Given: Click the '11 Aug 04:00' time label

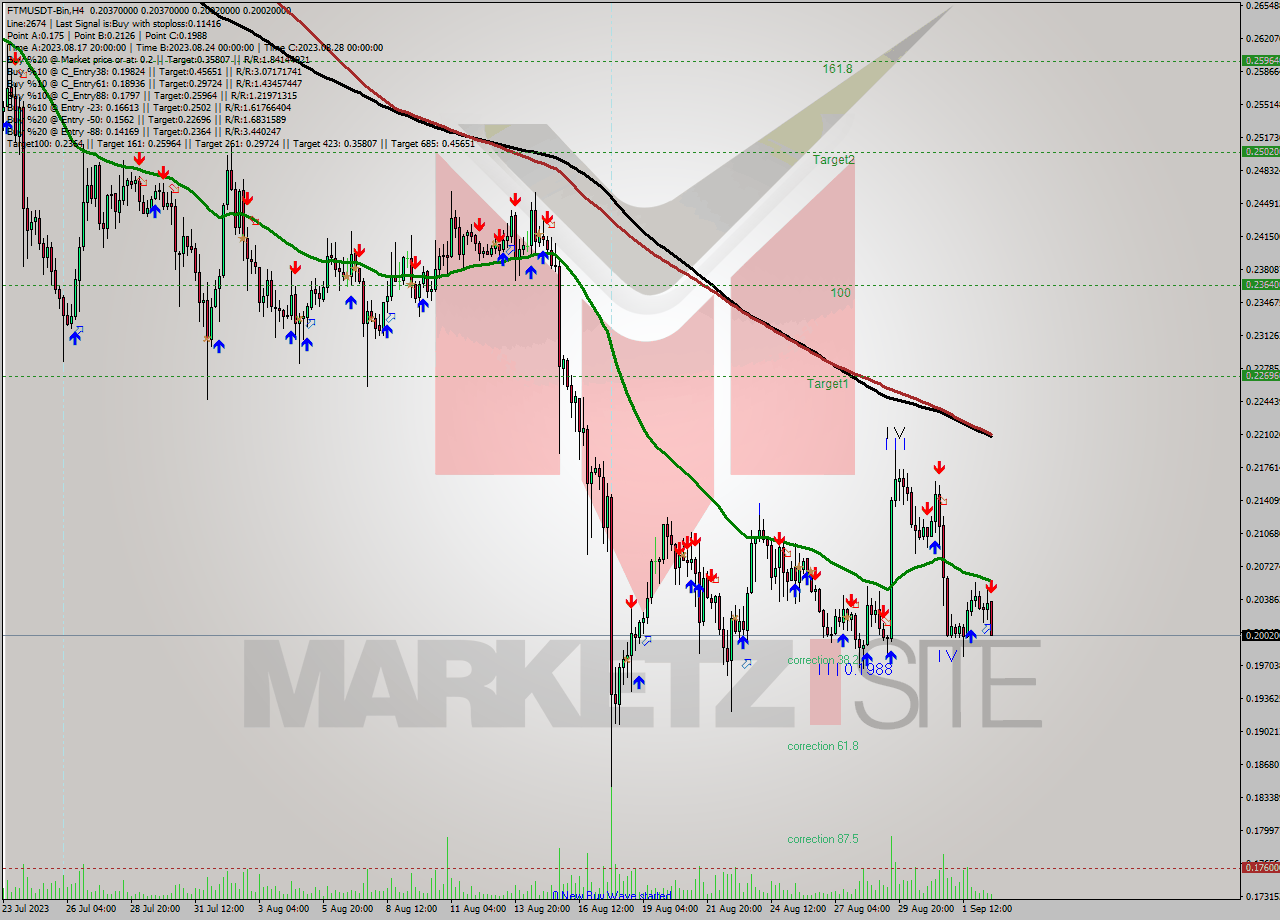Looking at the screenshot, I should pos(477,909).
